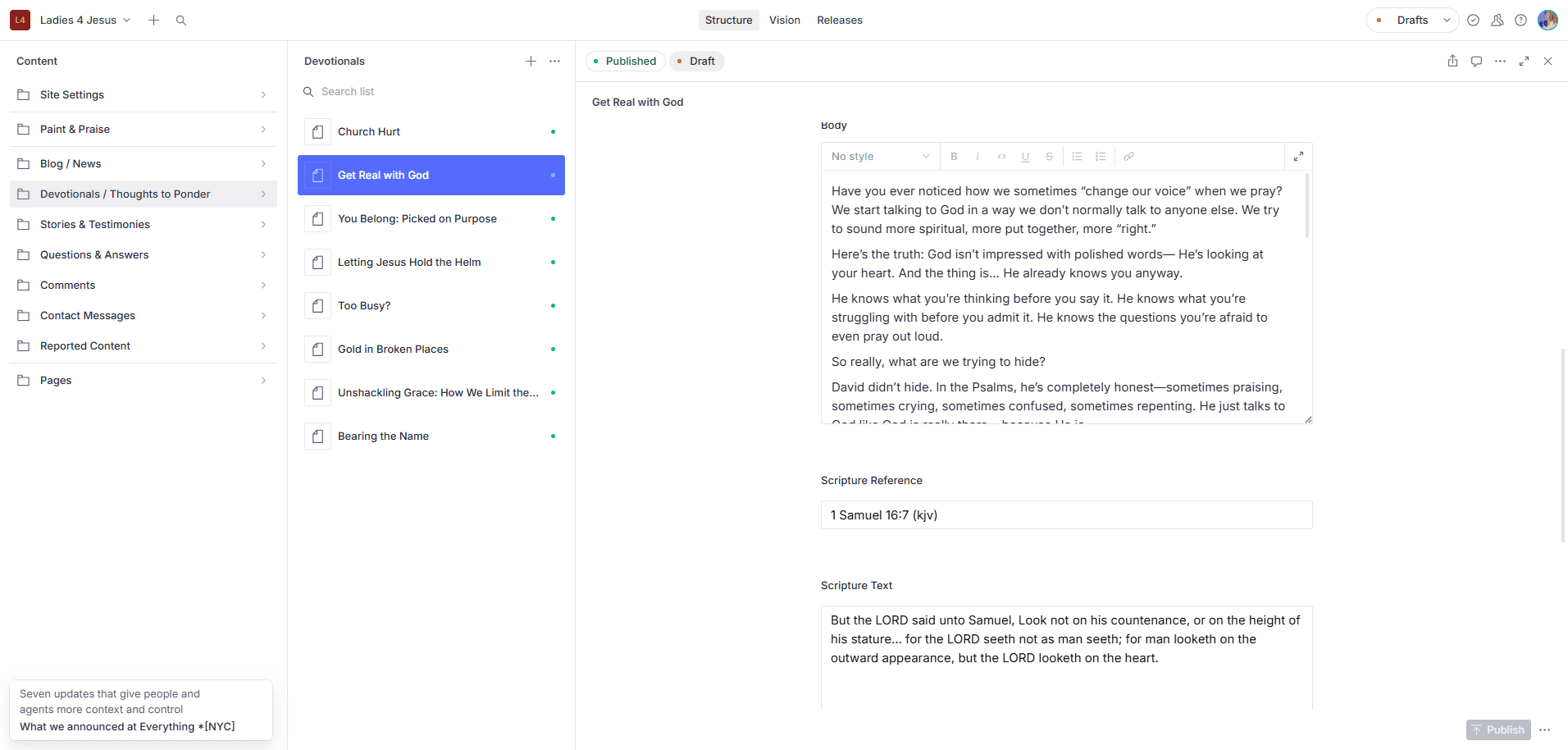Open the search icon in the top bar
The height and width of the screenshot is (750, 1568).
point(181,21)
